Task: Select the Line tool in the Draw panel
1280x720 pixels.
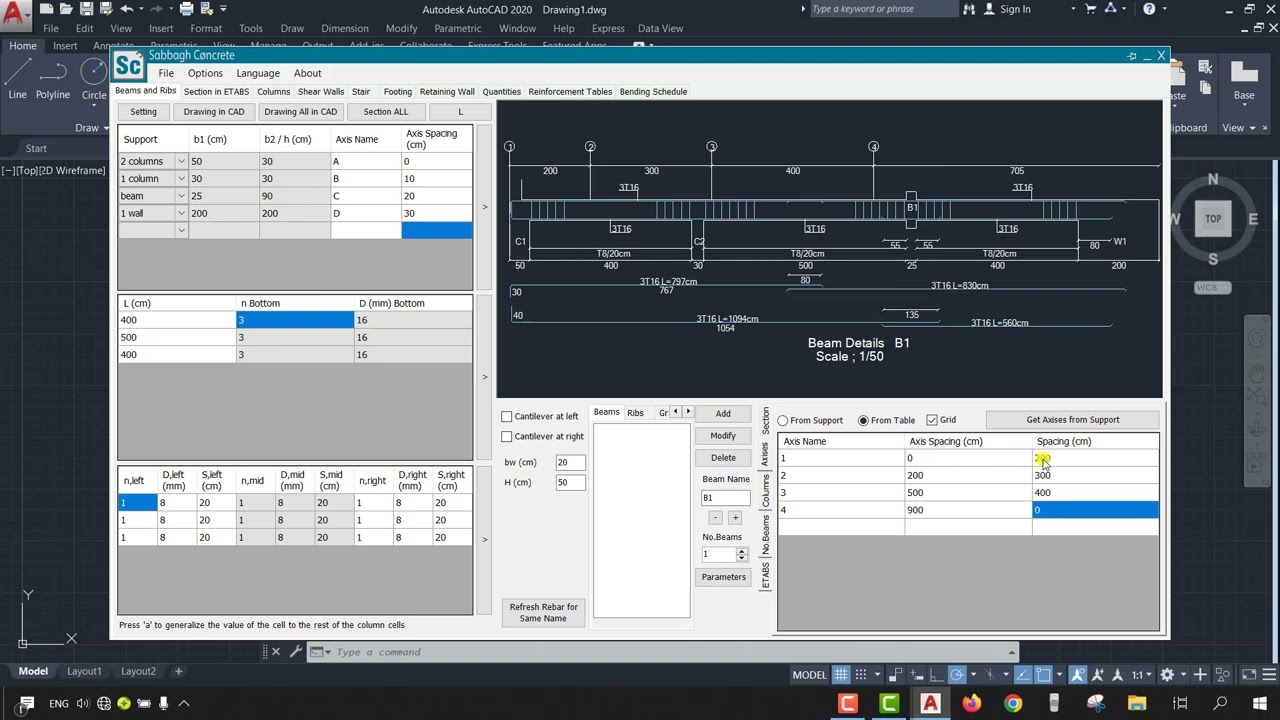Action: click(18, 80)
